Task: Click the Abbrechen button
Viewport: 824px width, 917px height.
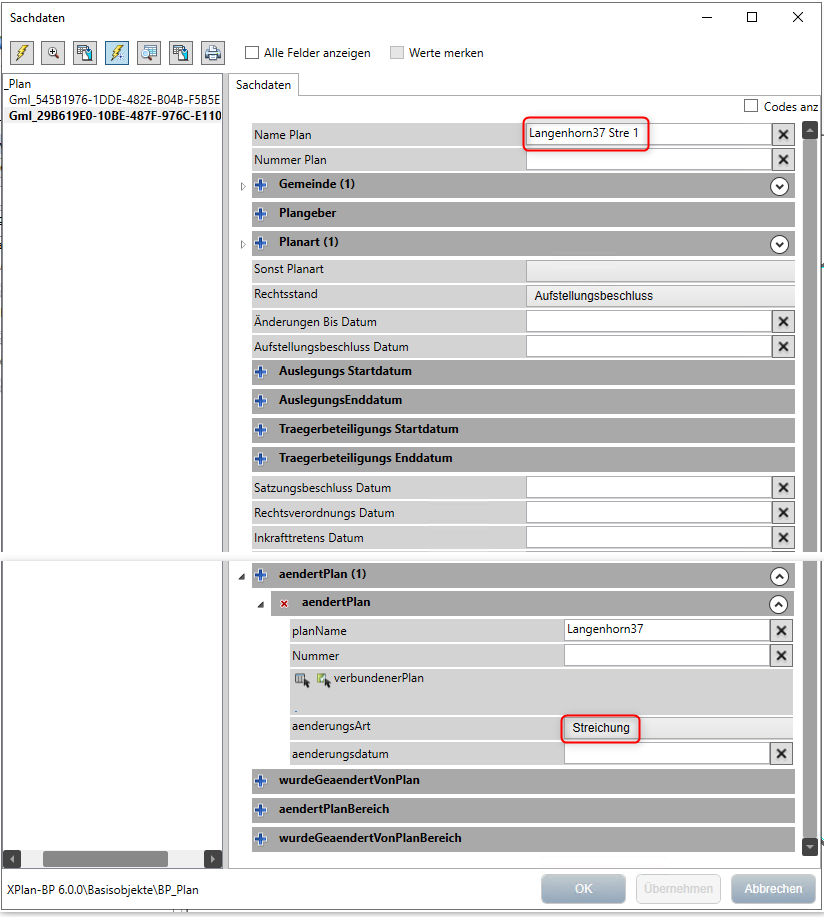Action: pos(773,888)
